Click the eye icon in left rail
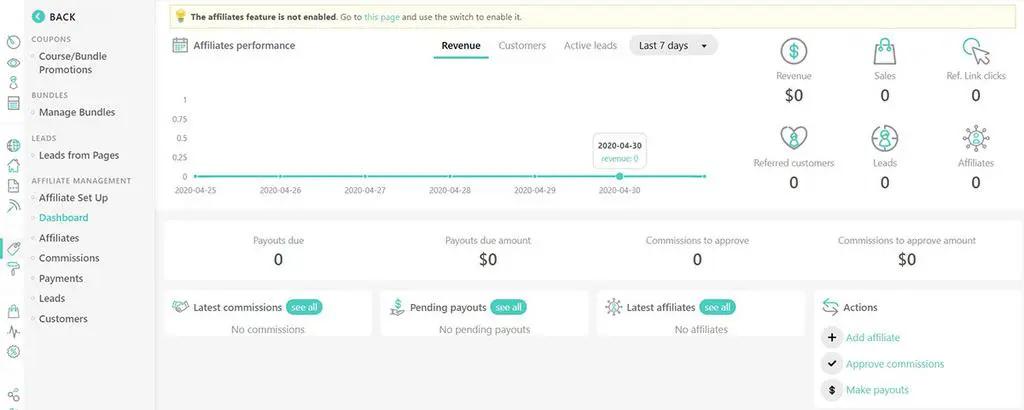 (13, 63)
